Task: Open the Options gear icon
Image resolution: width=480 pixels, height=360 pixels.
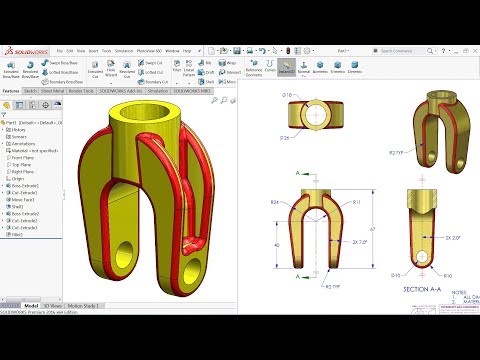Action: 307,51
